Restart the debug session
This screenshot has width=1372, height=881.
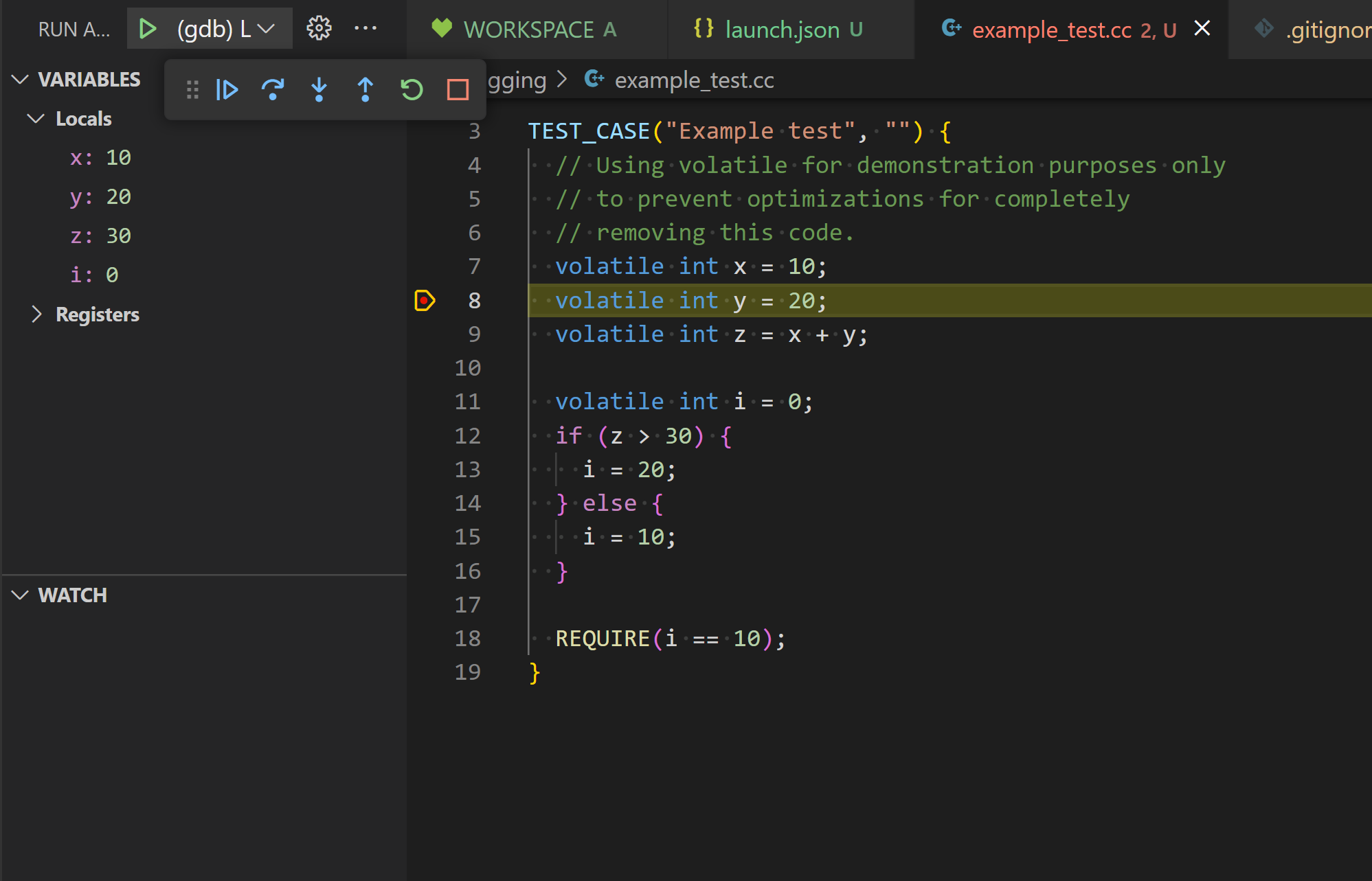pos(412,90)
